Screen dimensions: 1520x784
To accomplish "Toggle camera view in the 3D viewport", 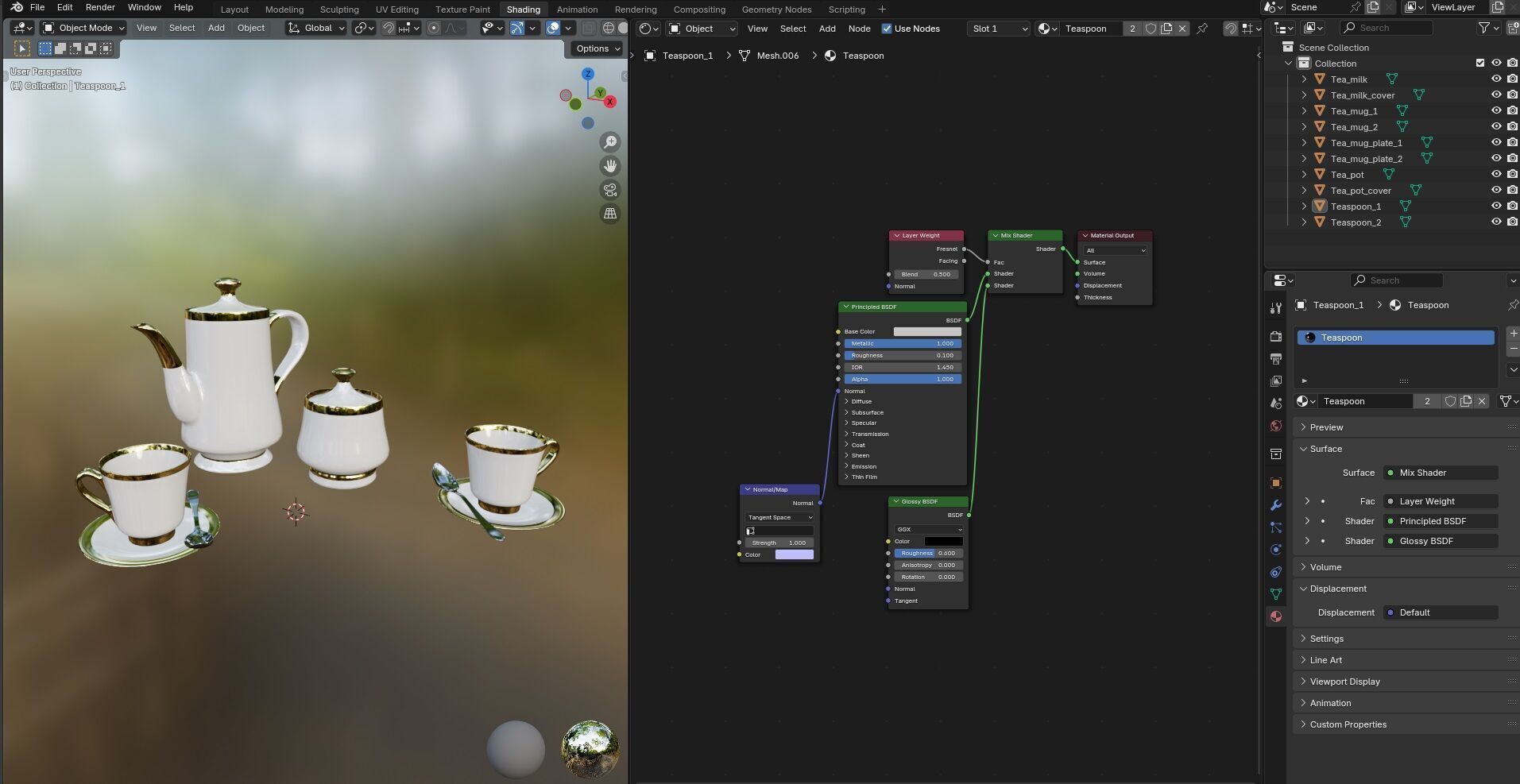I will click(x=610, y=190).
